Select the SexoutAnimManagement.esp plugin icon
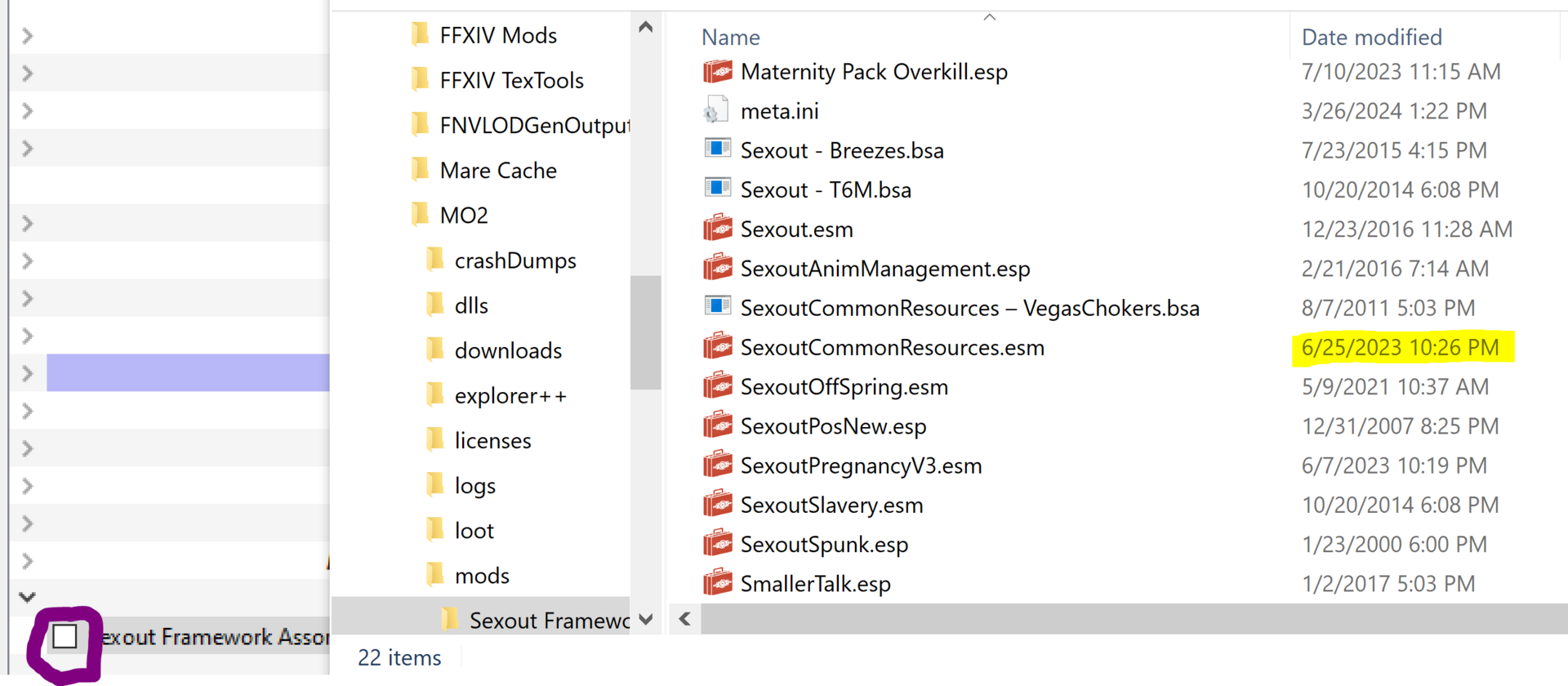The width and height of the screenshot is (1568, 686). click(x=718, y=268)
